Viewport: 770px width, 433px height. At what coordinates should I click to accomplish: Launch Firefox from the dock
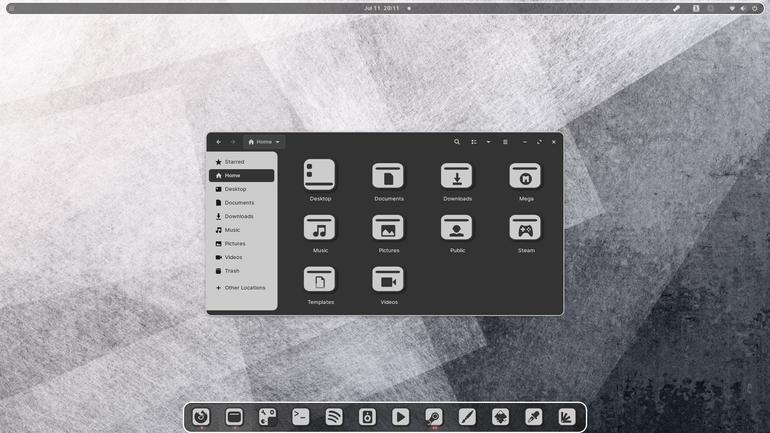point(201,417)
